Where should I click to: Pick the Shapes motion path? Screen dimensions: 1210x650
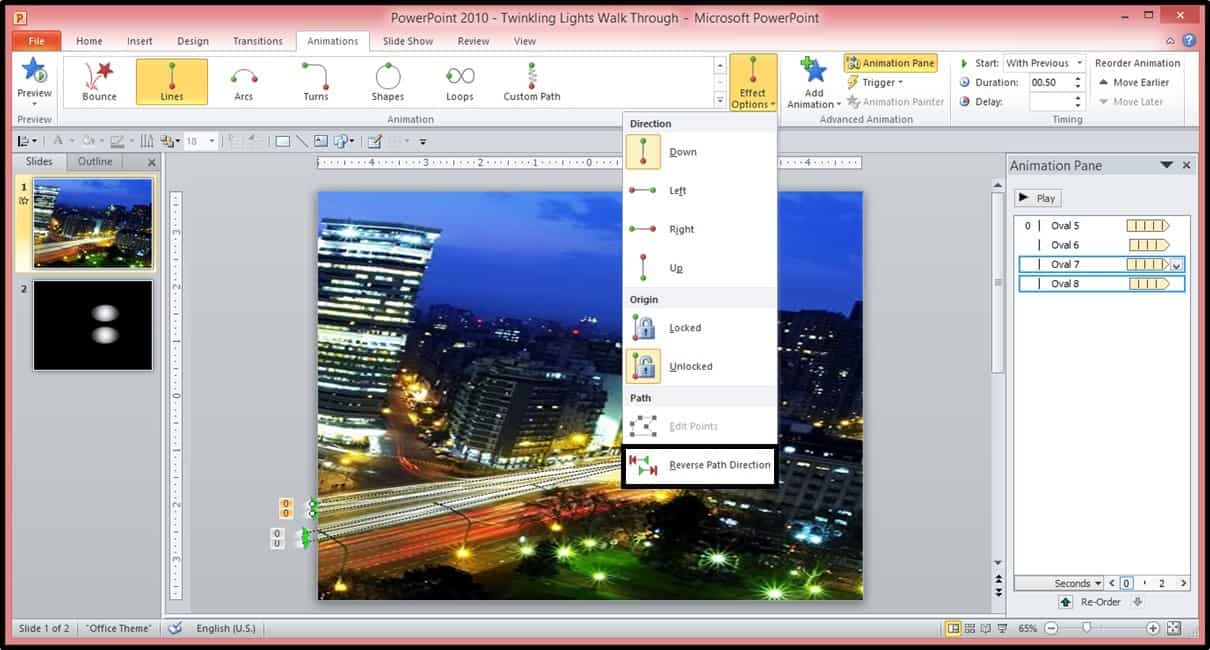point(388,82)
